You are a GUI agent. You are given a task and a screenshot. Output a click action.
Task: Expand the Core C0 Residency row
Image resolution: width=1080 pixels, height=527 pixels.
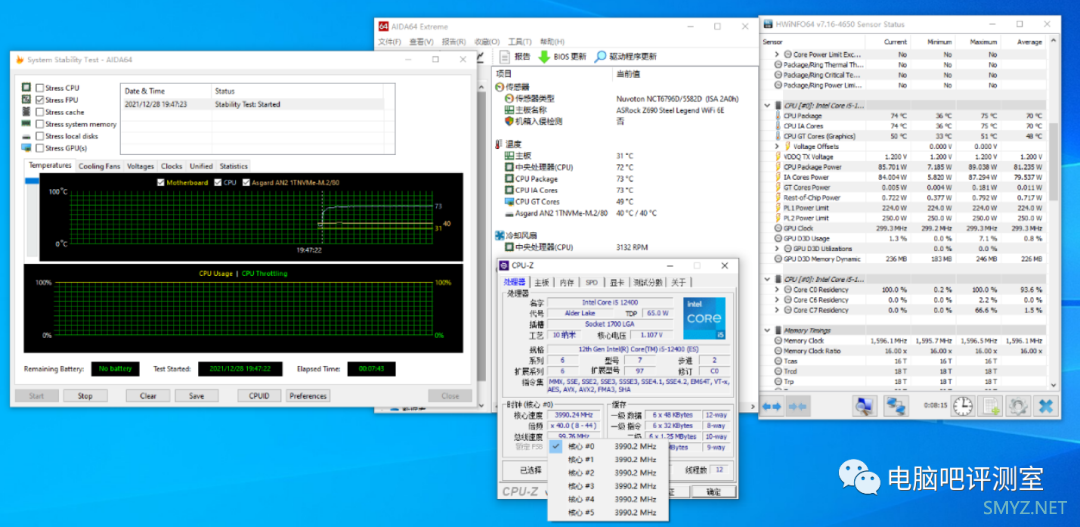click(x=778, y=289)
